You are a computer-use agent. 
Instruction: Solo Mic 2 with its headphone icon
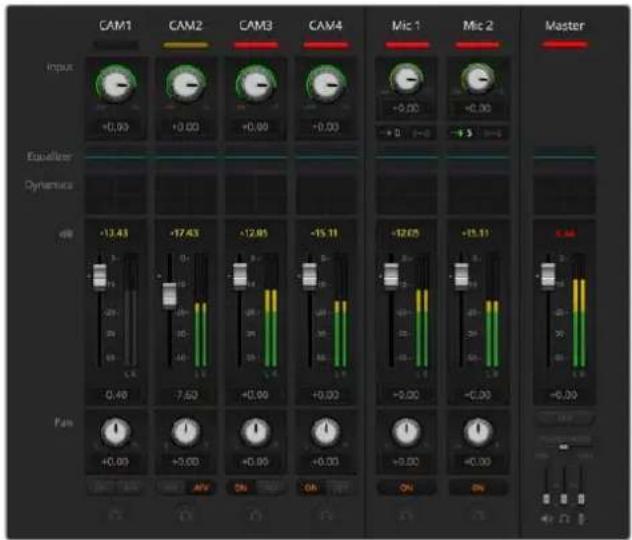coord(478,515)
